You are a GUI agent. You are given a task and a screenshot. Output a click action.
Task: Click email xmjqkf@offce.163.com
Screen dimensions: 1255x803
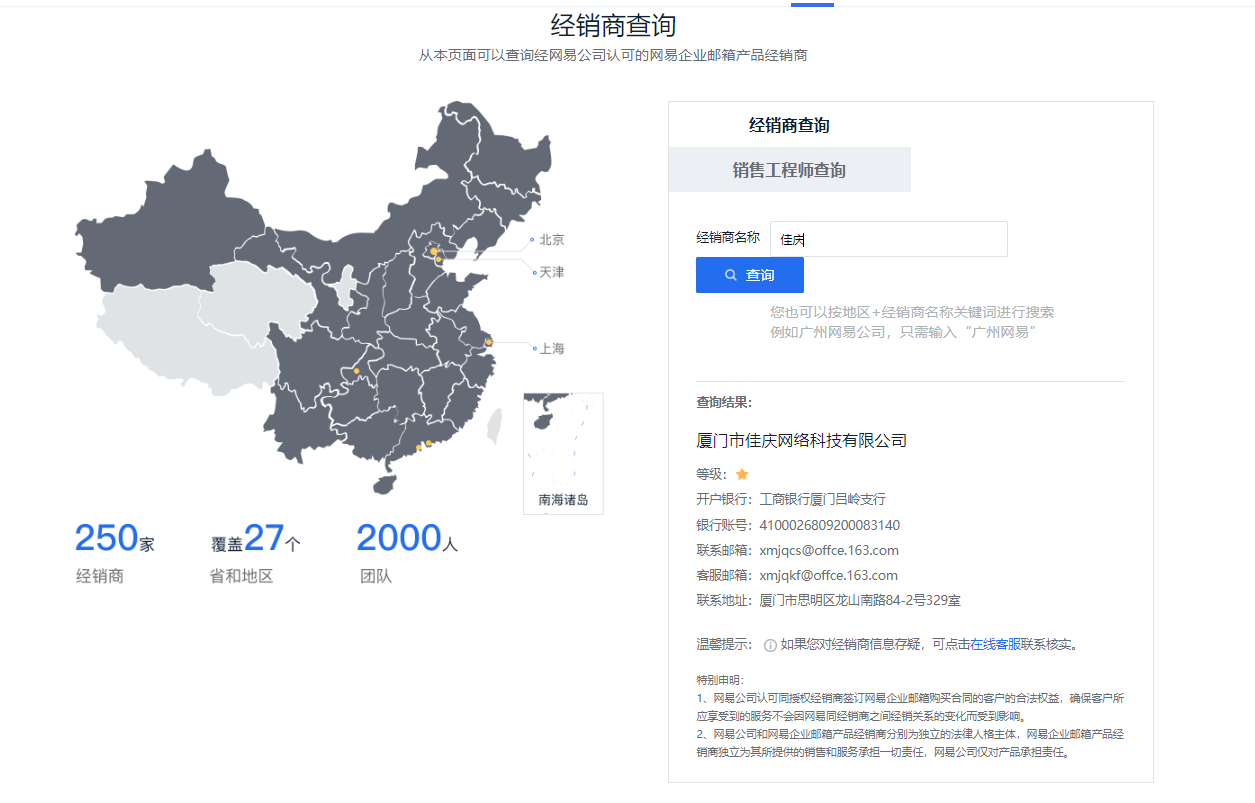coord(829,575)
